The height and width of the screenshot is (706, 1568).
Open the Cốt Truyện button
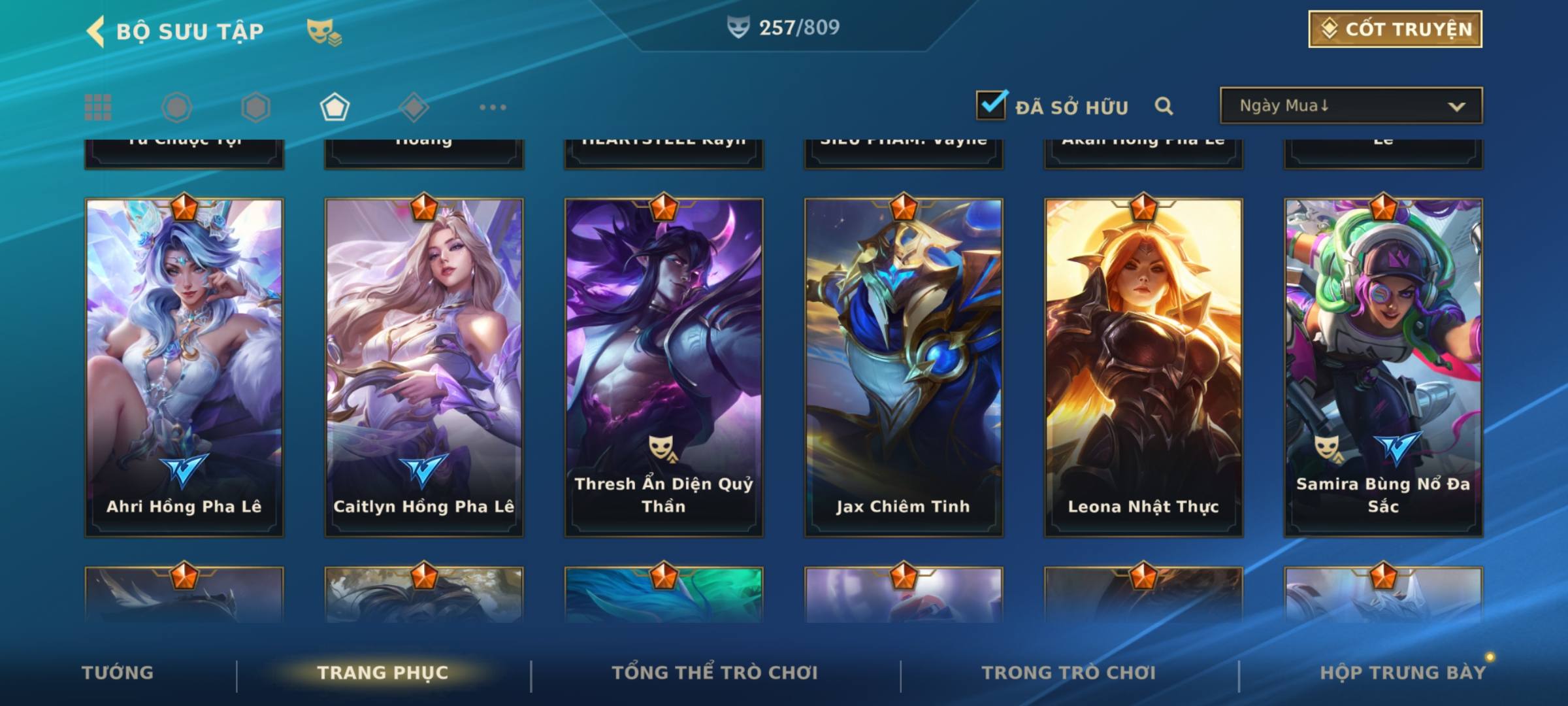[1395, 29]
